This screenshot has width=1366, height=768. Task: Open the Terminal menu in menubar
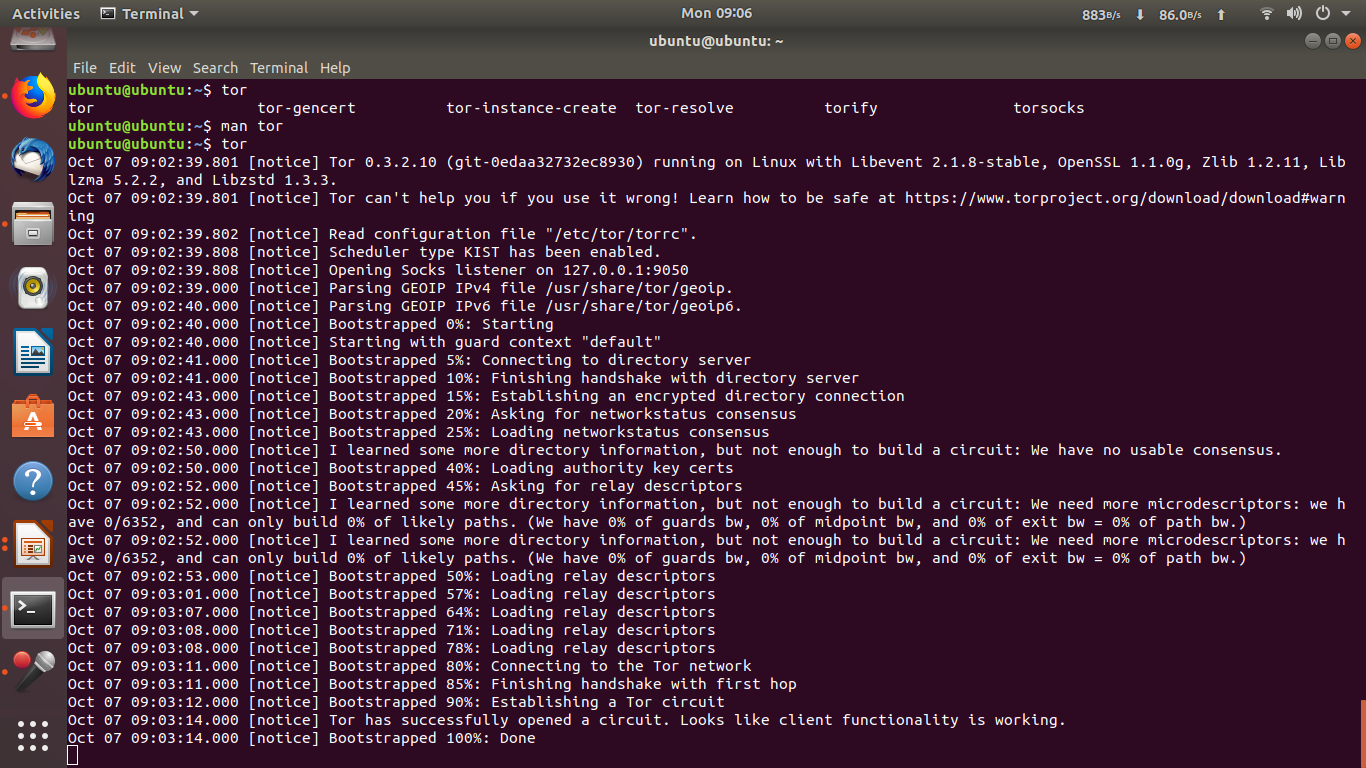click(279, 68)
